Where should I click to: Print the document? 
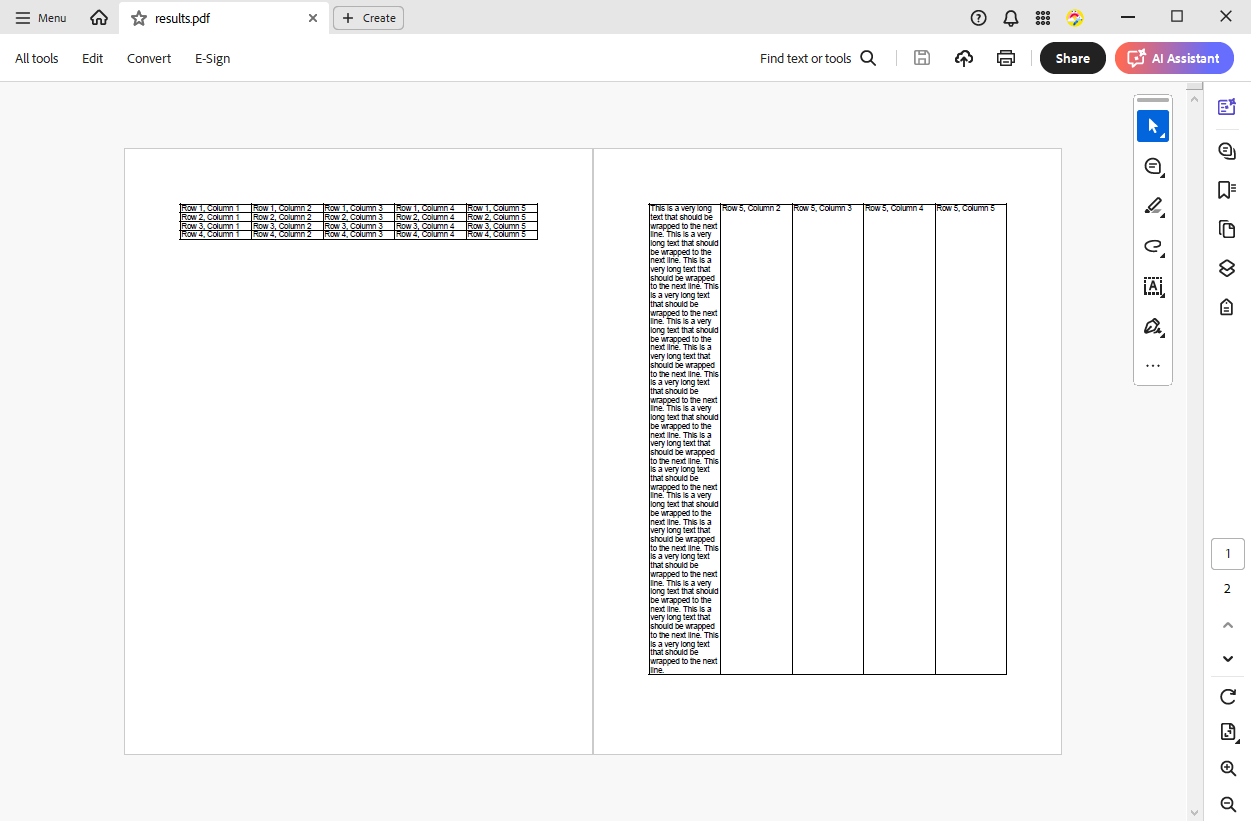point(1006,58)
